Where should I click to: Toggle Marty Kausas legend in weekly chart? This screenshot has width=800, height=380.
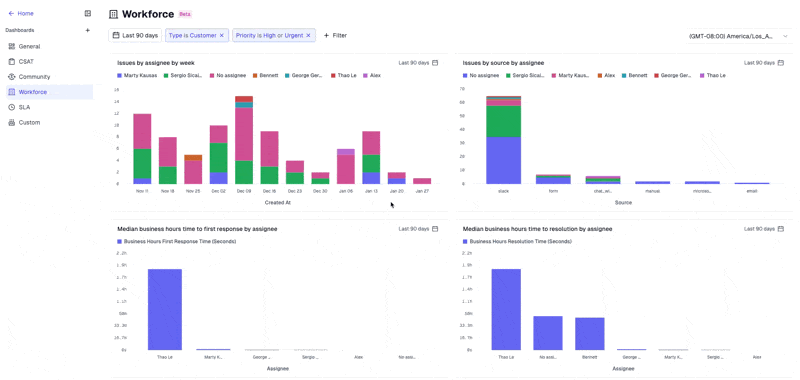[137, 75]
